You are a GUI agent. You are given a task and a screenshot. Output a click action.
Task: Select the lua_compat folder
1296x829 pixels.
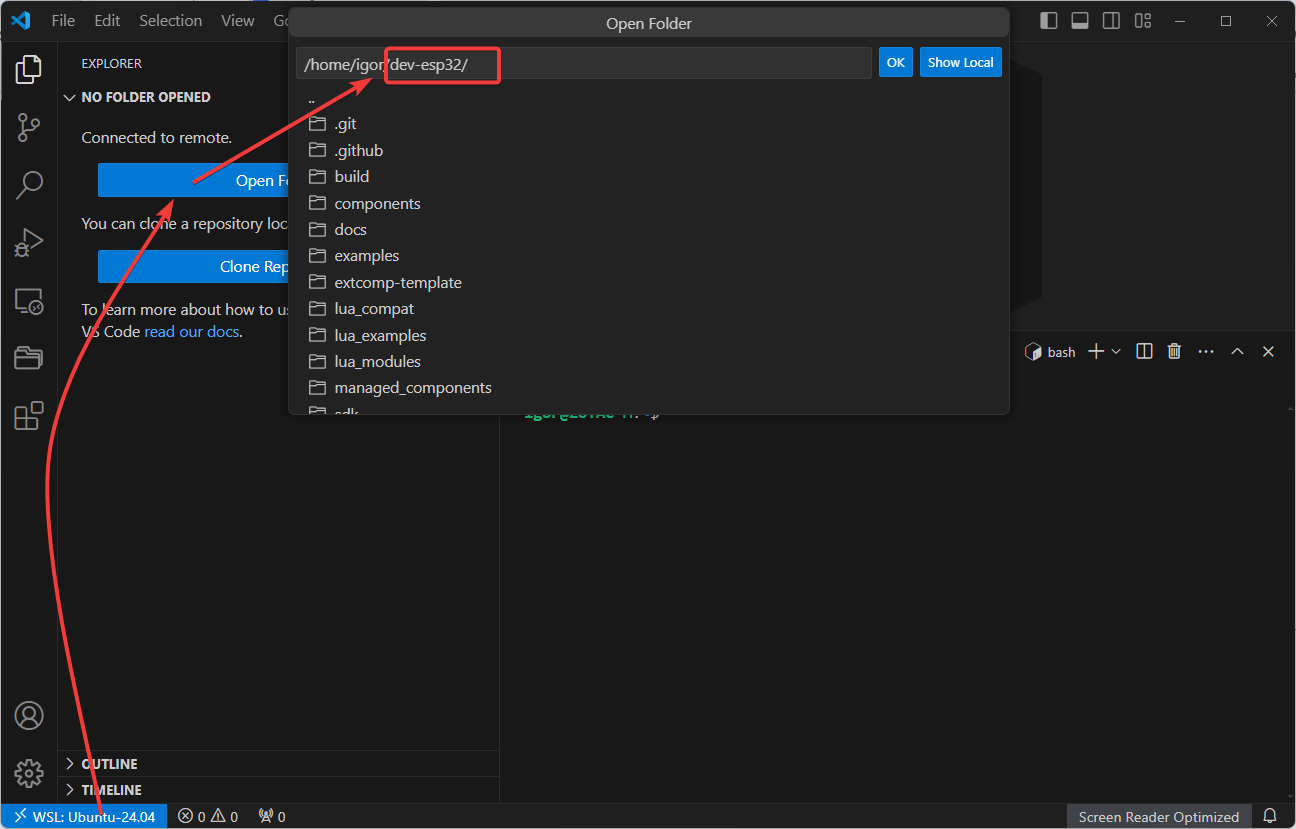point(648,309)
